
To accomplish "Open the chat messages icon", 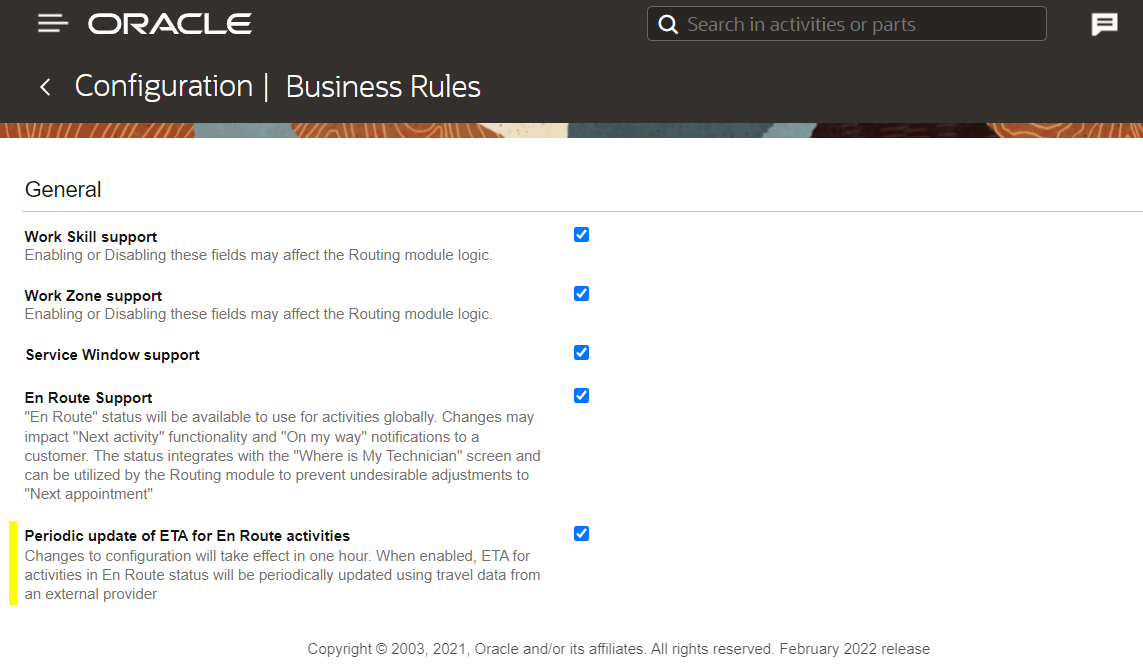I will point(1104,25).
